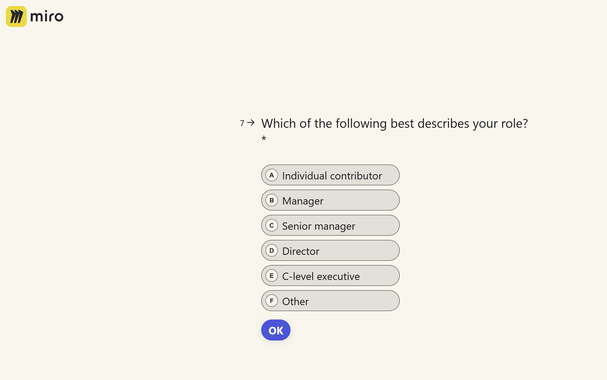This screenshot has height=380, width=607.
Task: Choose the C-level executive option
Action: tap(330, 276)
